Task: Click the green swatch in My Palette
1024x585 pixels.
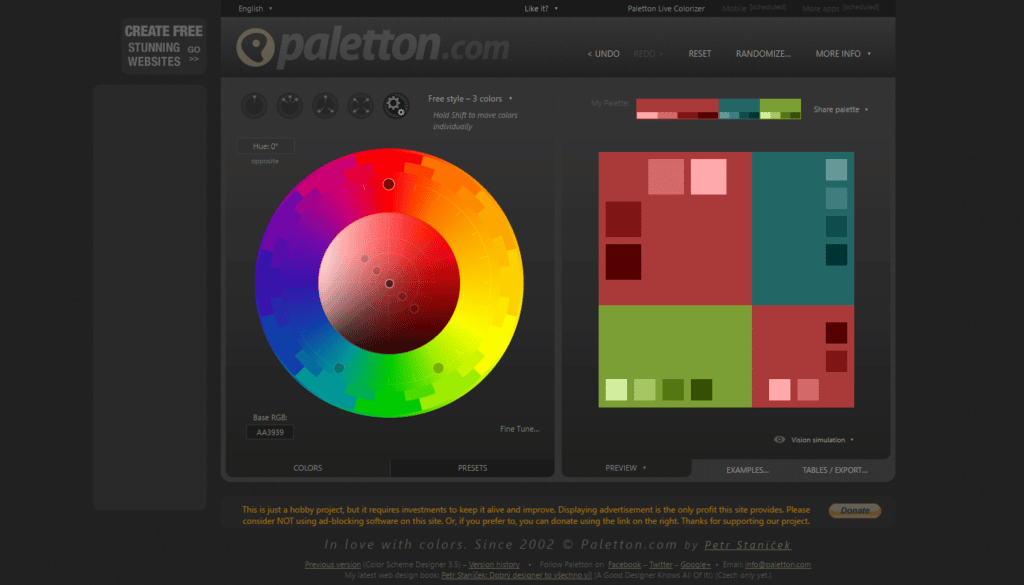Action: click(x=780, y=105)
